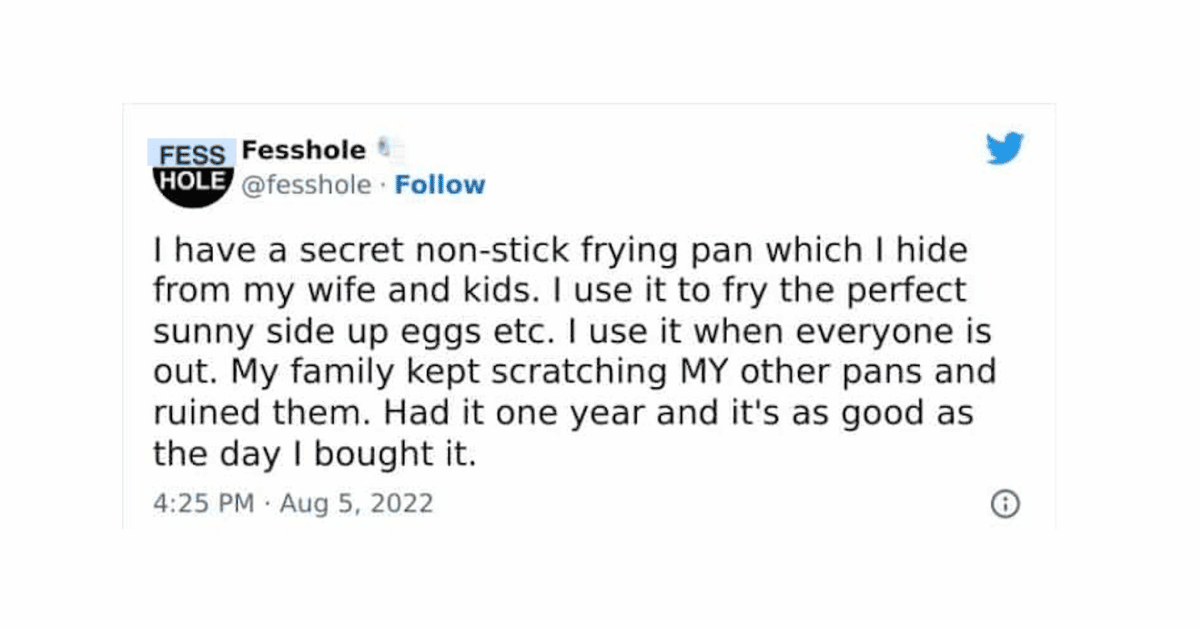
Task: Click the 4:25 PM time stamp
Action: pyautogui.click(x=201, y=503)
